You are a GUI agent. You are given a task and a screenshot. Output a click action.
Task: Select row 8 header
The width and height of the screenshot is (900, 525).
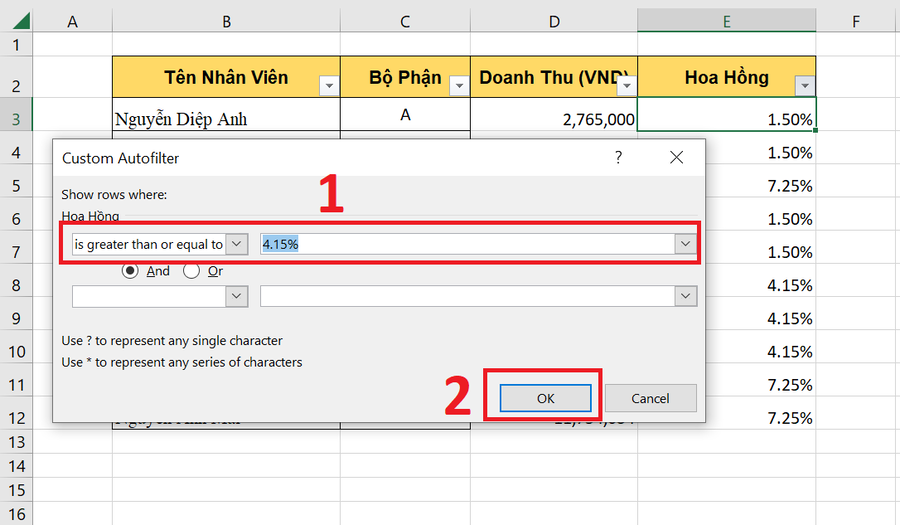[x=16, y=280]
